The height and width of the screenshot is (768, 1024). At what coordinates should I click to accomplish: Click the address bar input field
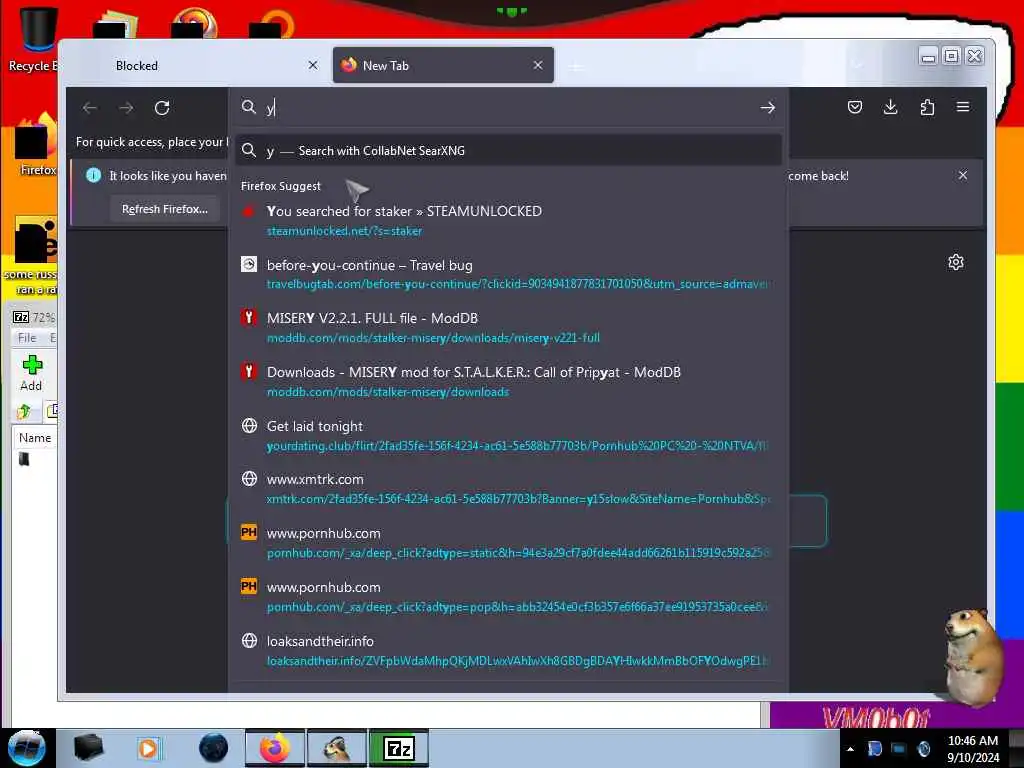pos(509,108)
